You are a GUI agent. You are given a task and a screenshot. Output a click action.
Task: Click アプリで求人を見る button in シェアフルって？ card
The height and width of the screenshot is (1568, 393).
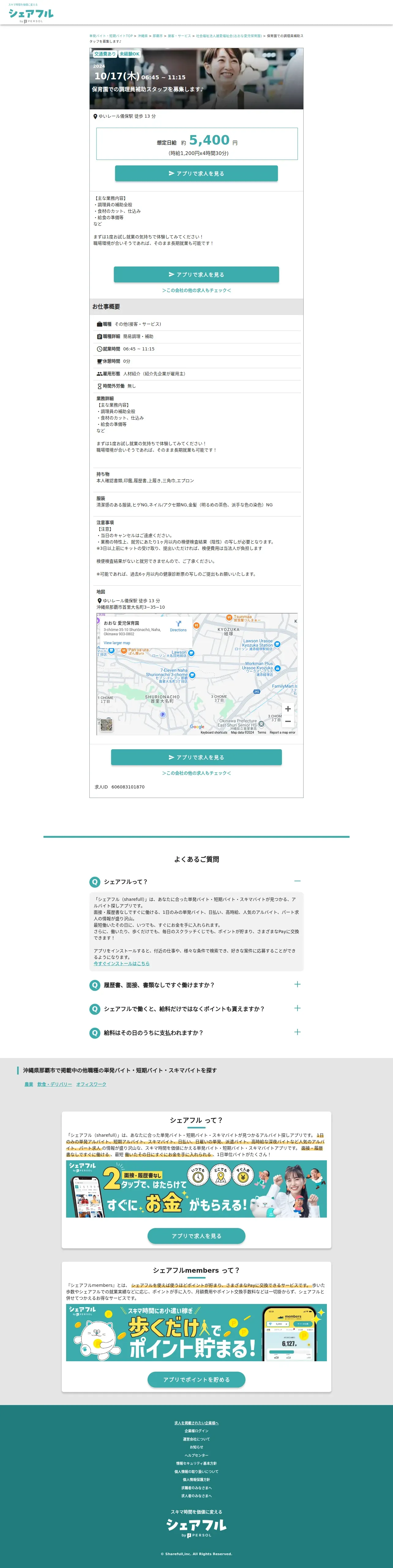point(196,1236)
